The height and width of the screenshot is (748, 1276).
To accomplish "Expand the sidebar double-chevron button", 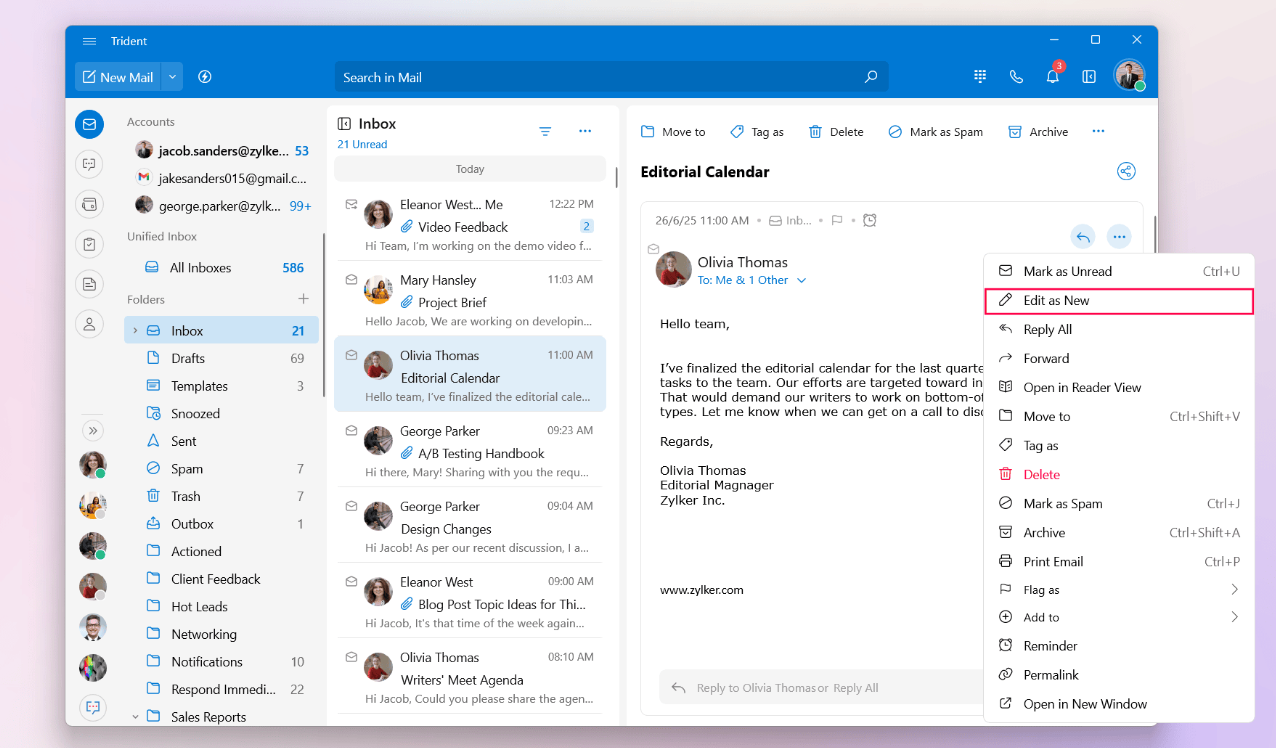I will [x=92, y=430].
